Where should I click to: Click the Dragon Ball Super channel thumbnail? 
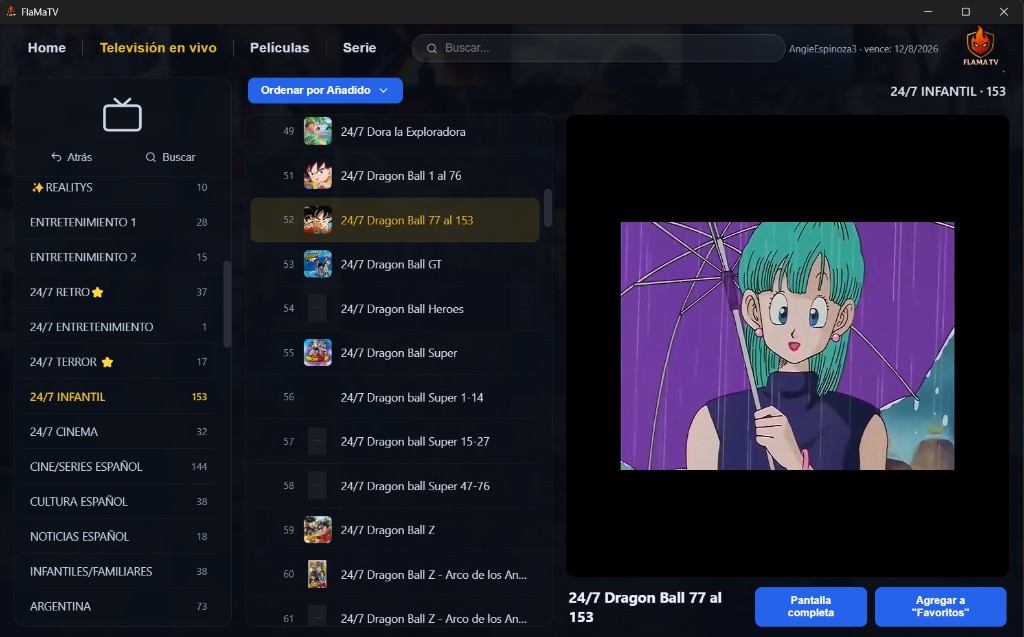[317, 353]
